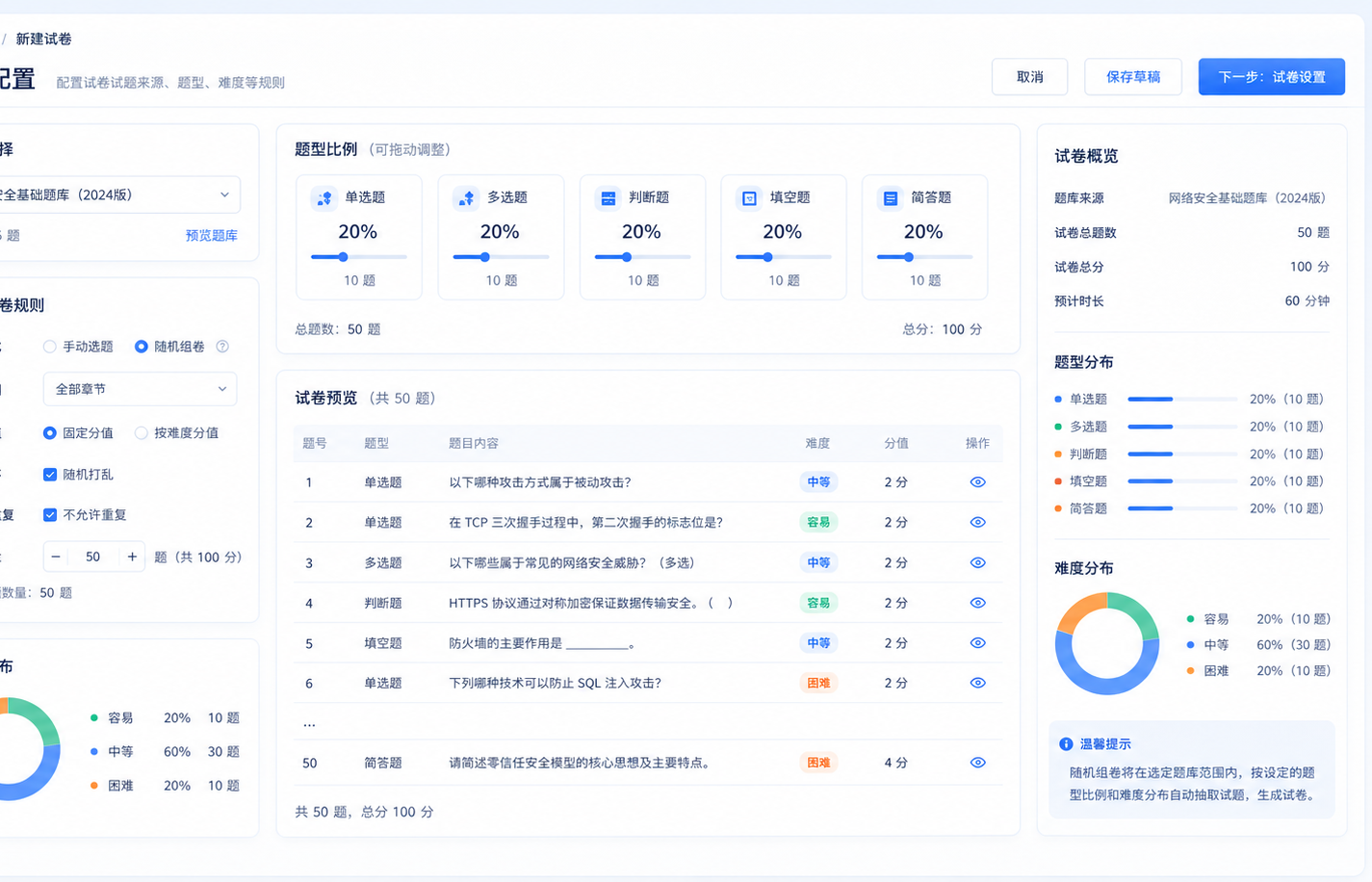Click the 简答题 bar in 题型分布
The image size is (1372, 882).
click(x=1182, y=508)
